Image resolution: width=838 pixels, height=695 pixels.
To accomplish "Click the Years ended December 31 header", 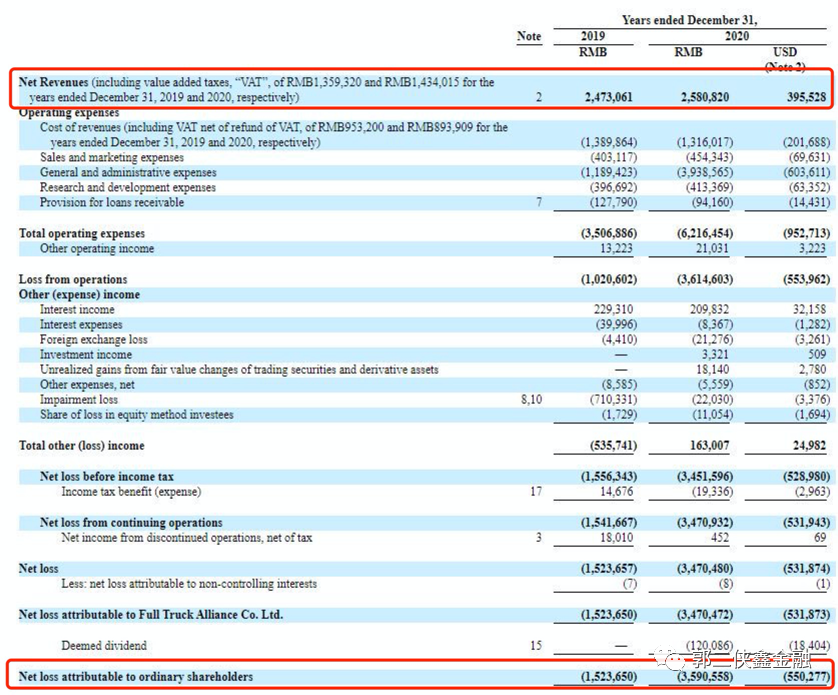I will [689, 20].
